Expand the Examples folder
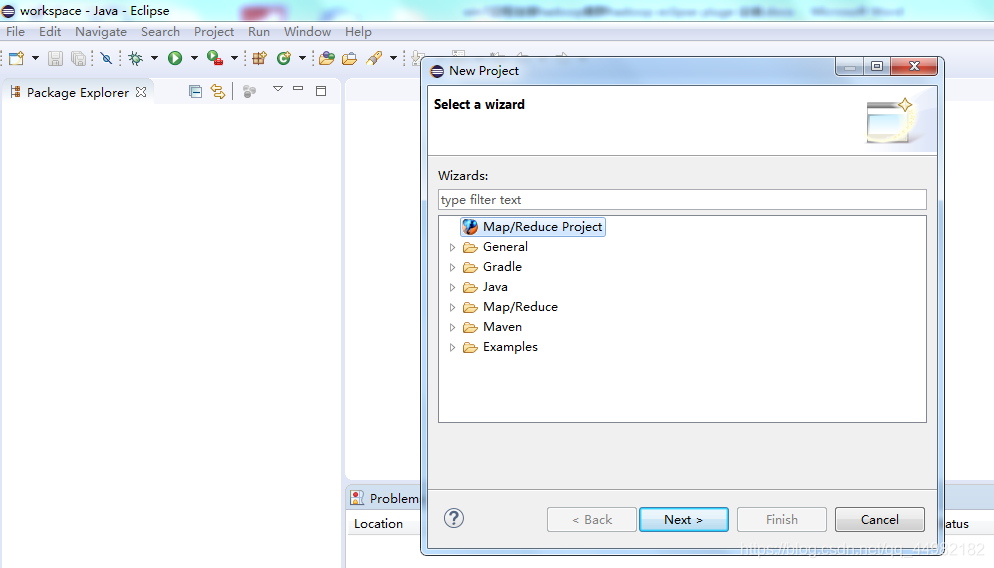The height and width of the screenshot is (568, 994). pyautogui.click(x=452, y=347)
